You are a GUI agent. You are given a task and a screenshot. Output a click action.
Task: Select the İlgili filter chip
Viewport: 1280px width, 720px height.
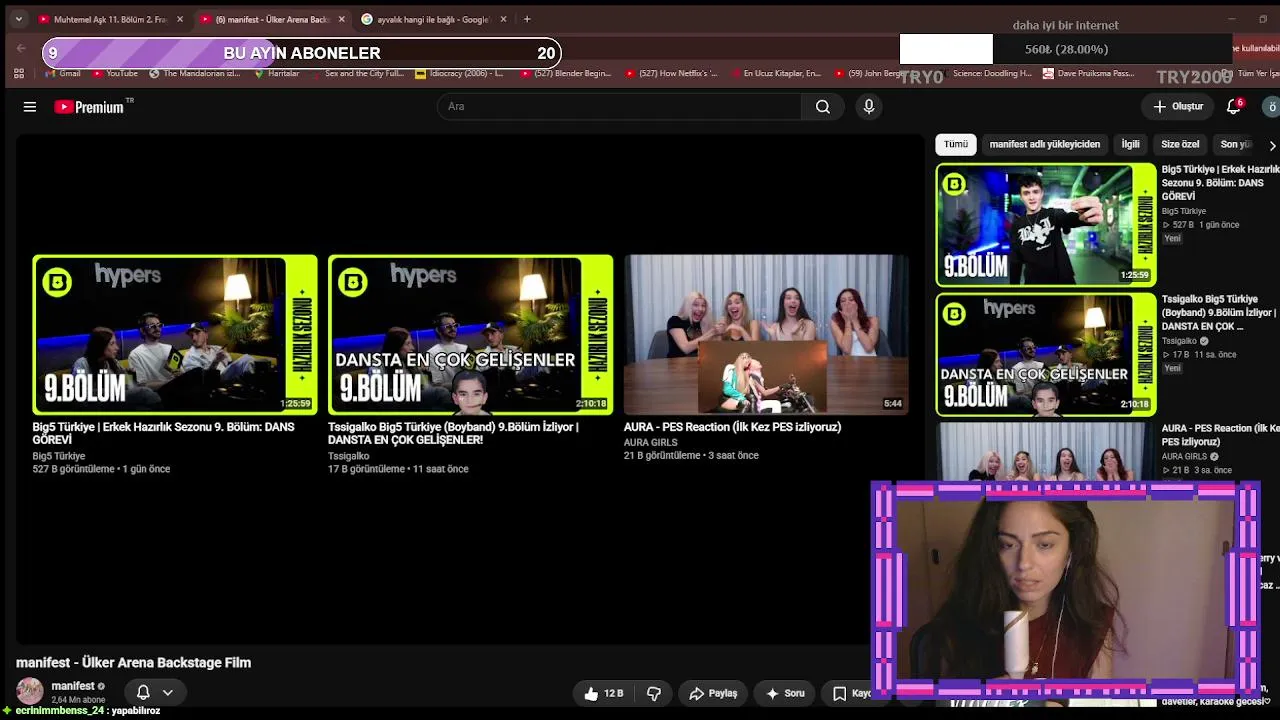click(x=1130, y=144)
